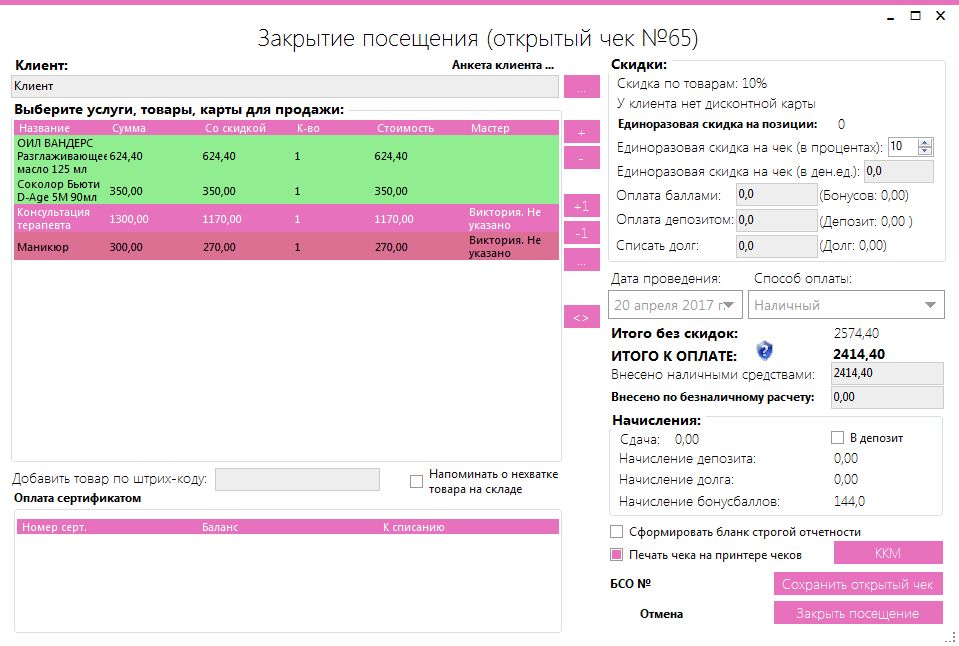Viewport: 959px width, 646px height.
Task: Maximize the window
Action: pyautogui.click(x=916, y=16)
